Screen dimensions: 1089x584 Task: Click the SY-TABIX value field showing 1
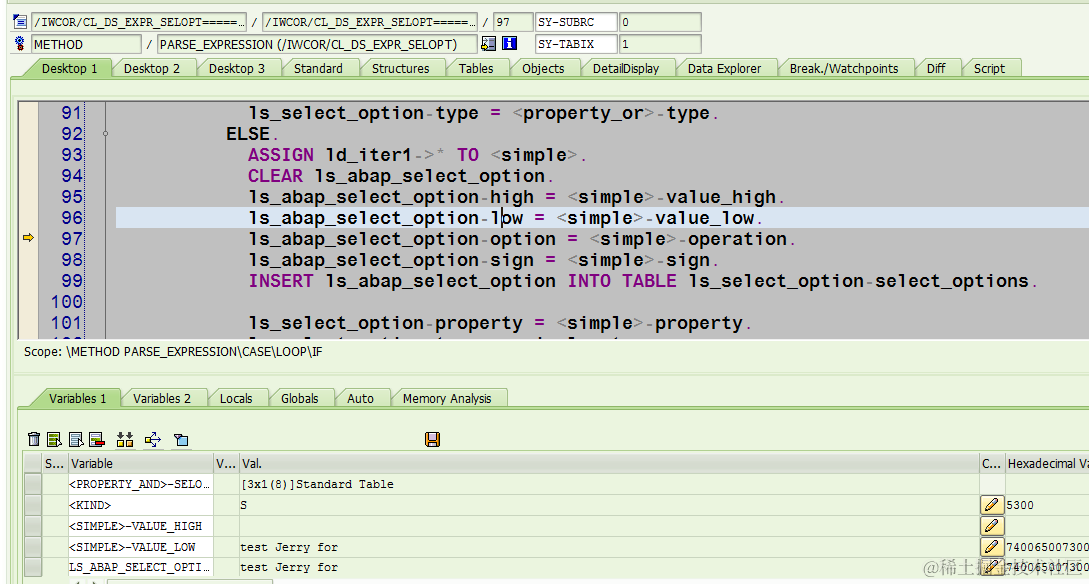[660, 44]
